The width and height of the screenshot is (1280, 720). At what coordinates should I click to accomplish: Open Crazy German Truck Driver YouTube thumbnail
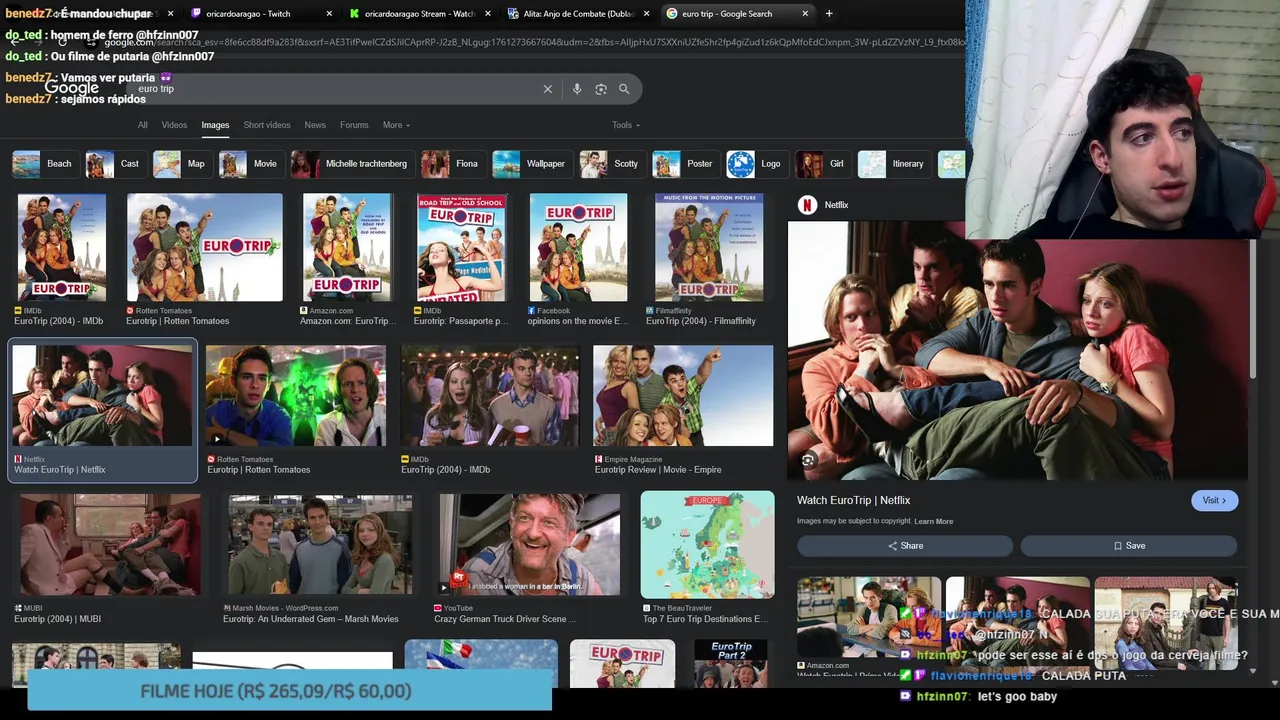pos(530,545)
